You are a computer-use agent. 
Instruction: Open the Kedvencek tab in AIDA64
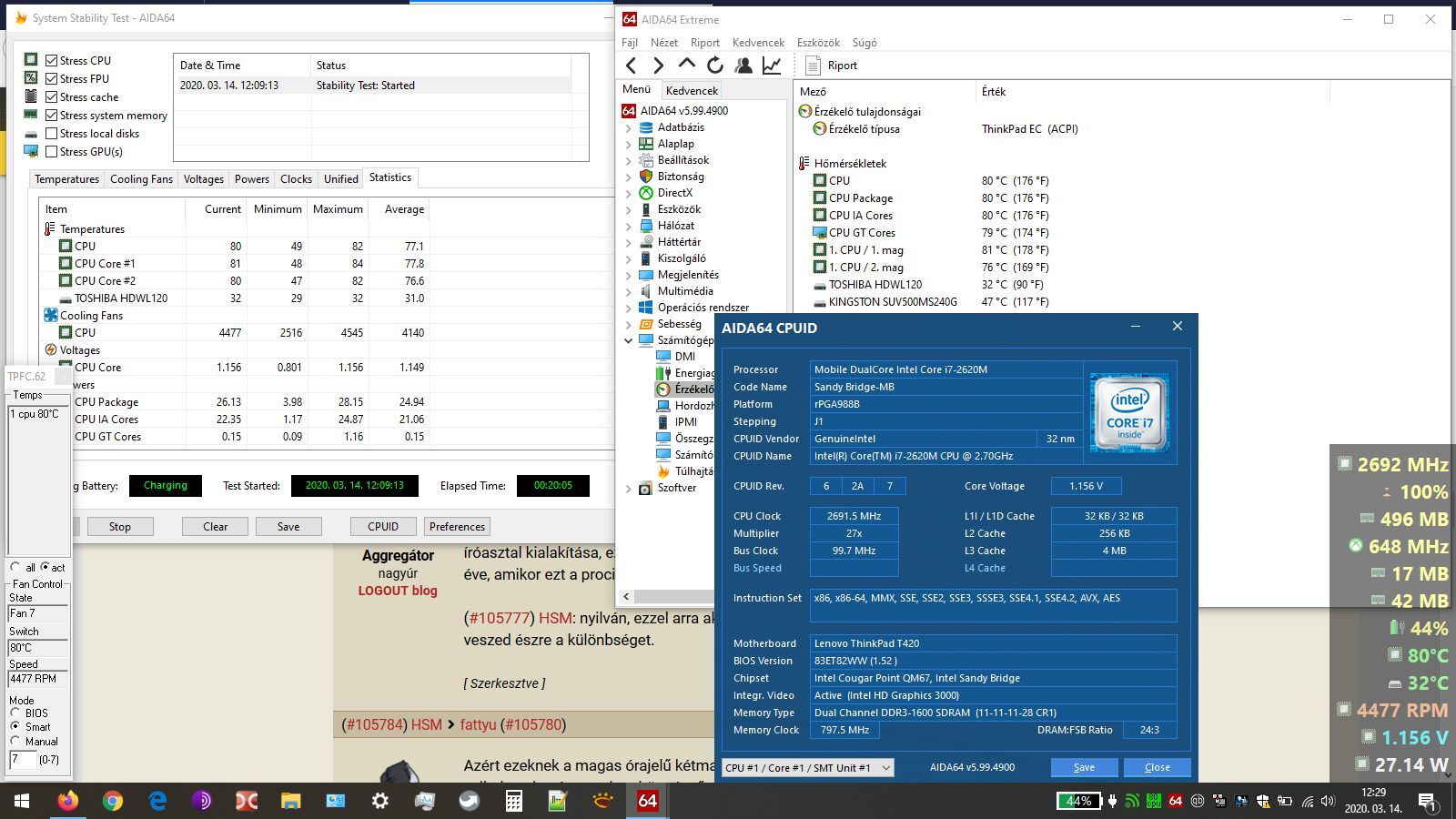[692, 90]
